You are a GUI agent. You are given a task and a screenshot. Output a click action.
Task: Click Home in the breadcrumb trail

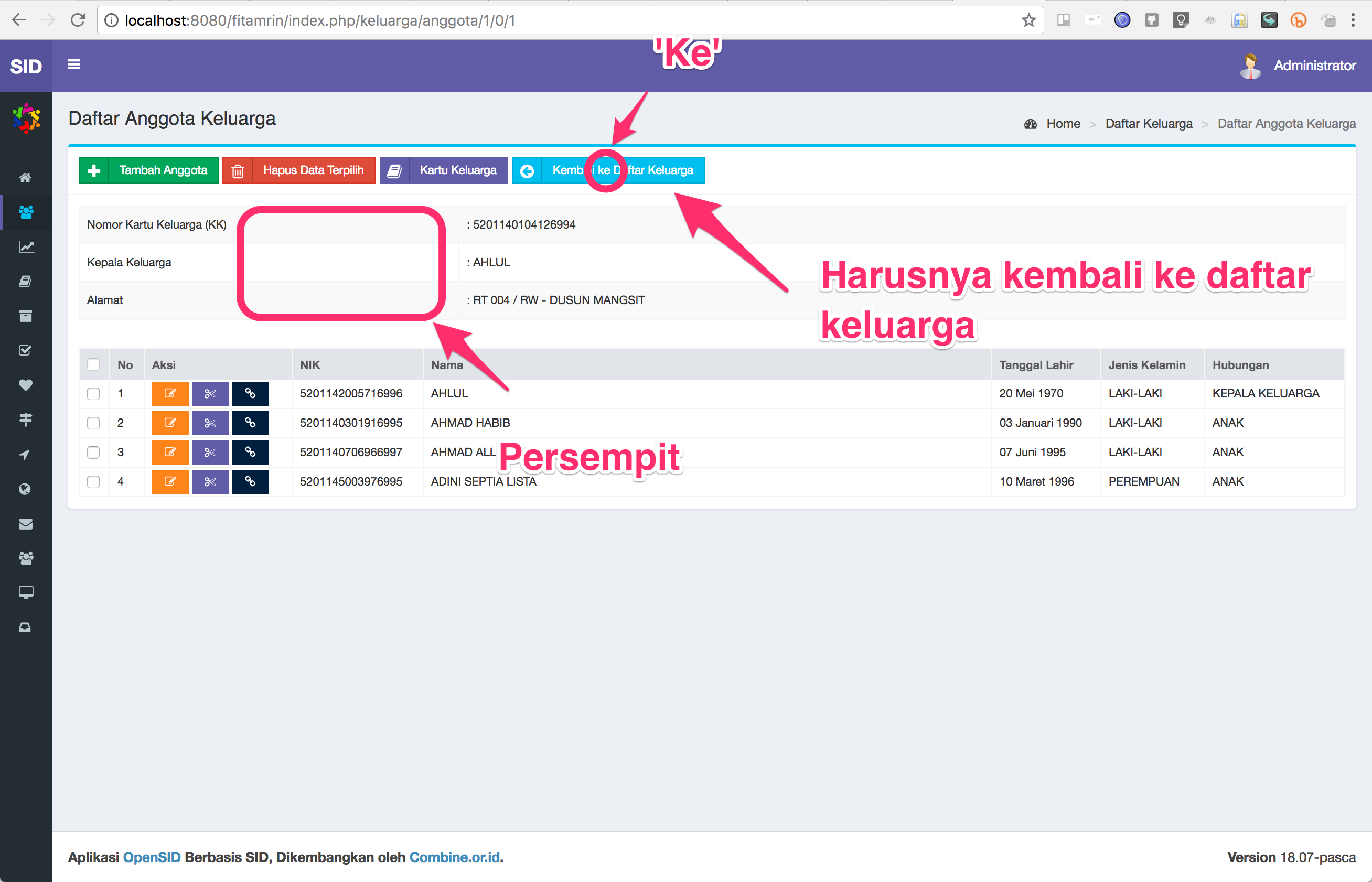(x=1063, y=123)
